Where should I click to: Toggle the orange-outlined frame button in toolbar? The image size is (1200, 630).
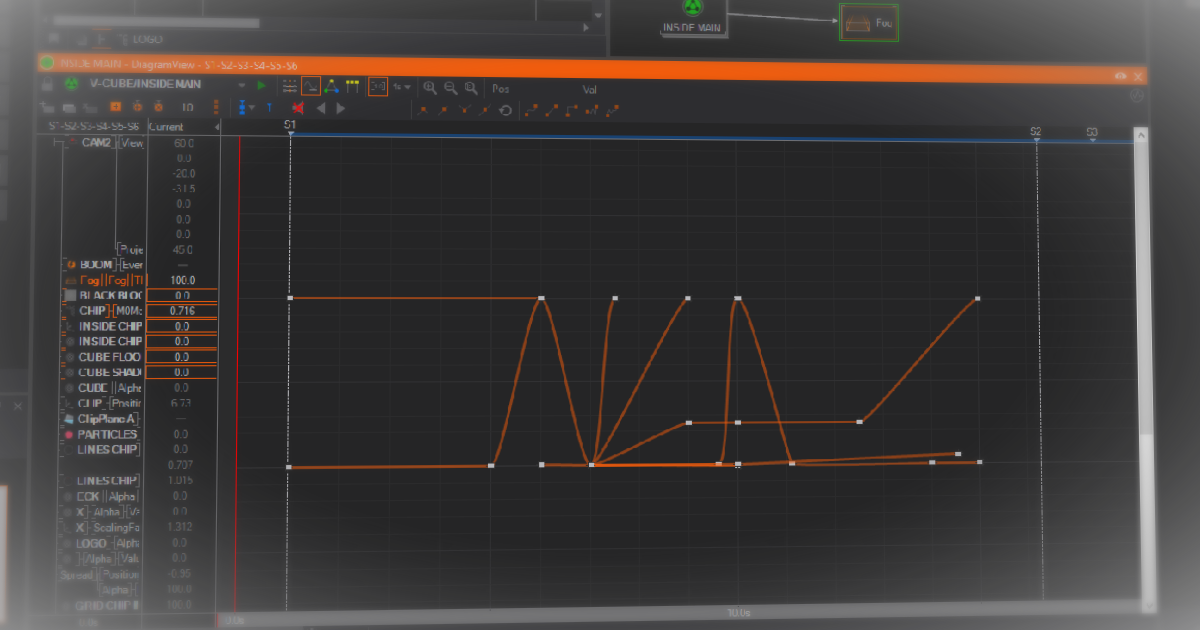(x=378, y=87)
